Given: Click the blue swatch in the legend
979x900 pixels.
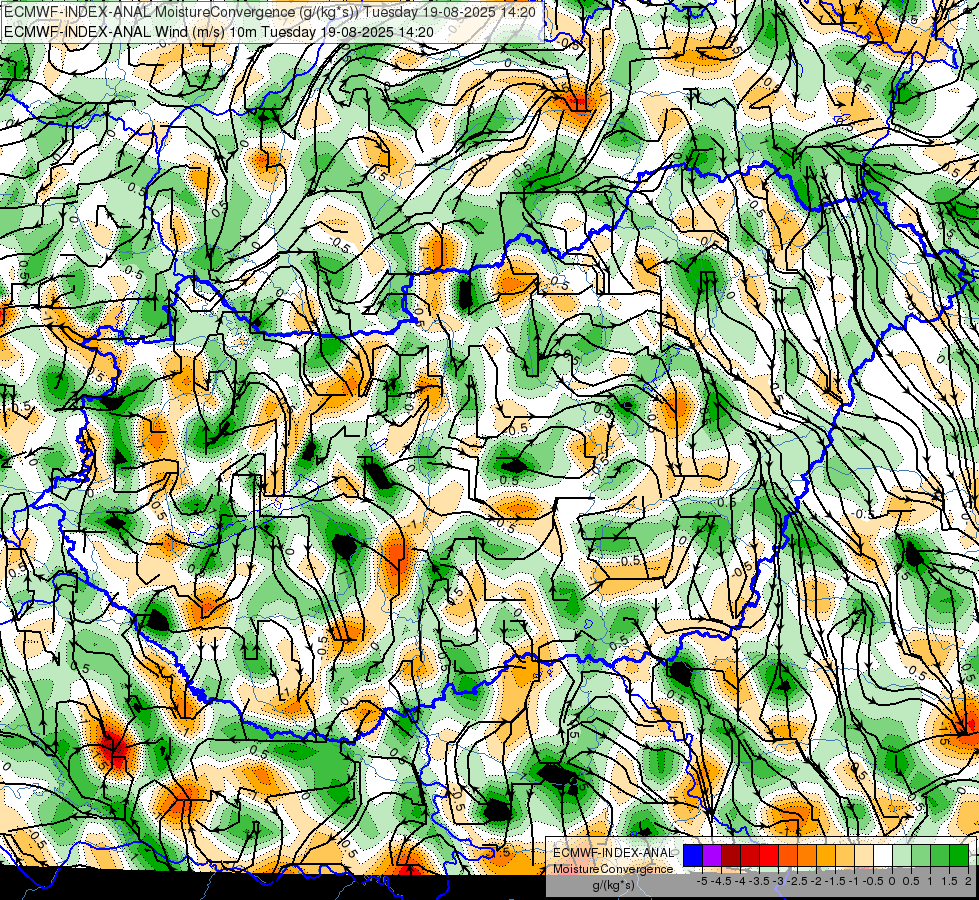Looking at the screenshot, I should 693,855.
